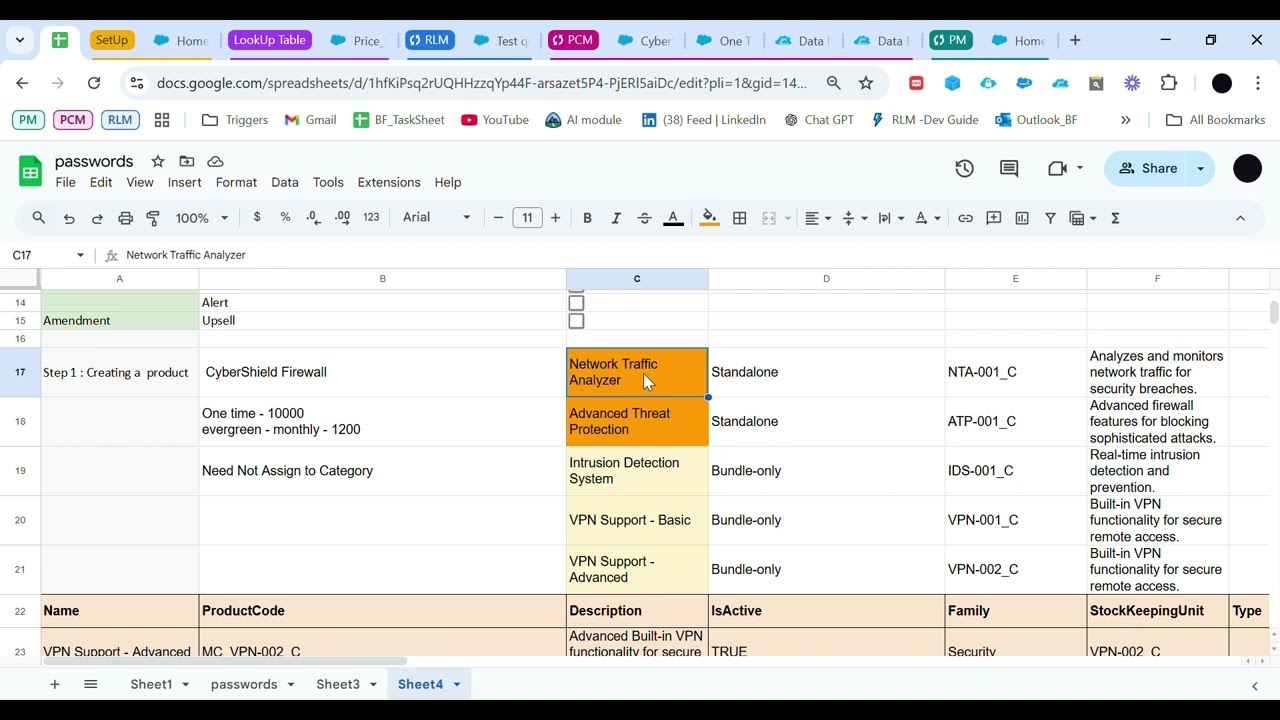Viewport: 1280px width, 720px height.
Task: Click the font size input field
Action: click(527, 218)
